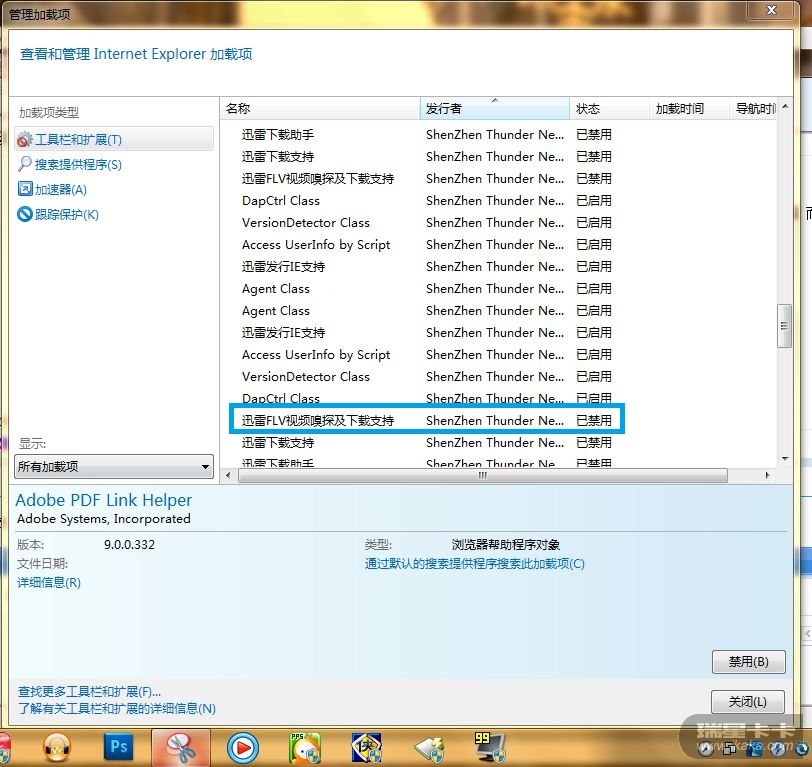The width and height of the screenshot is (812, 767).
Task: Click the add-on list's scroll up arrow
Action: [x=785, y=106]
